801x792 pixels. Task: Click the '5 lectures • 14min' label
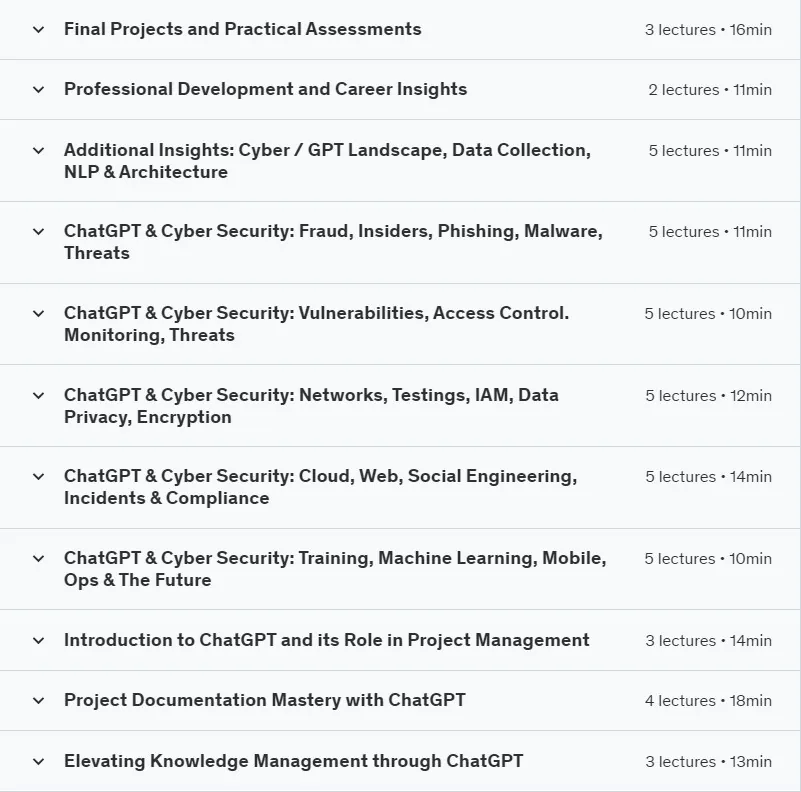[x=708, y=477]
